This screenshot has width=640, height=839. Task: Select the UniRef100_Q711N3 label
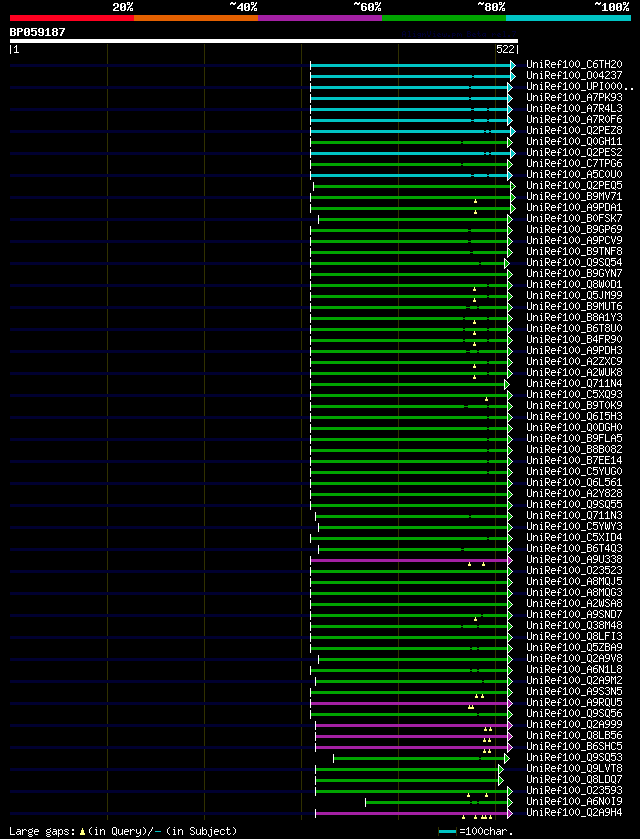(x=574, y=515)
